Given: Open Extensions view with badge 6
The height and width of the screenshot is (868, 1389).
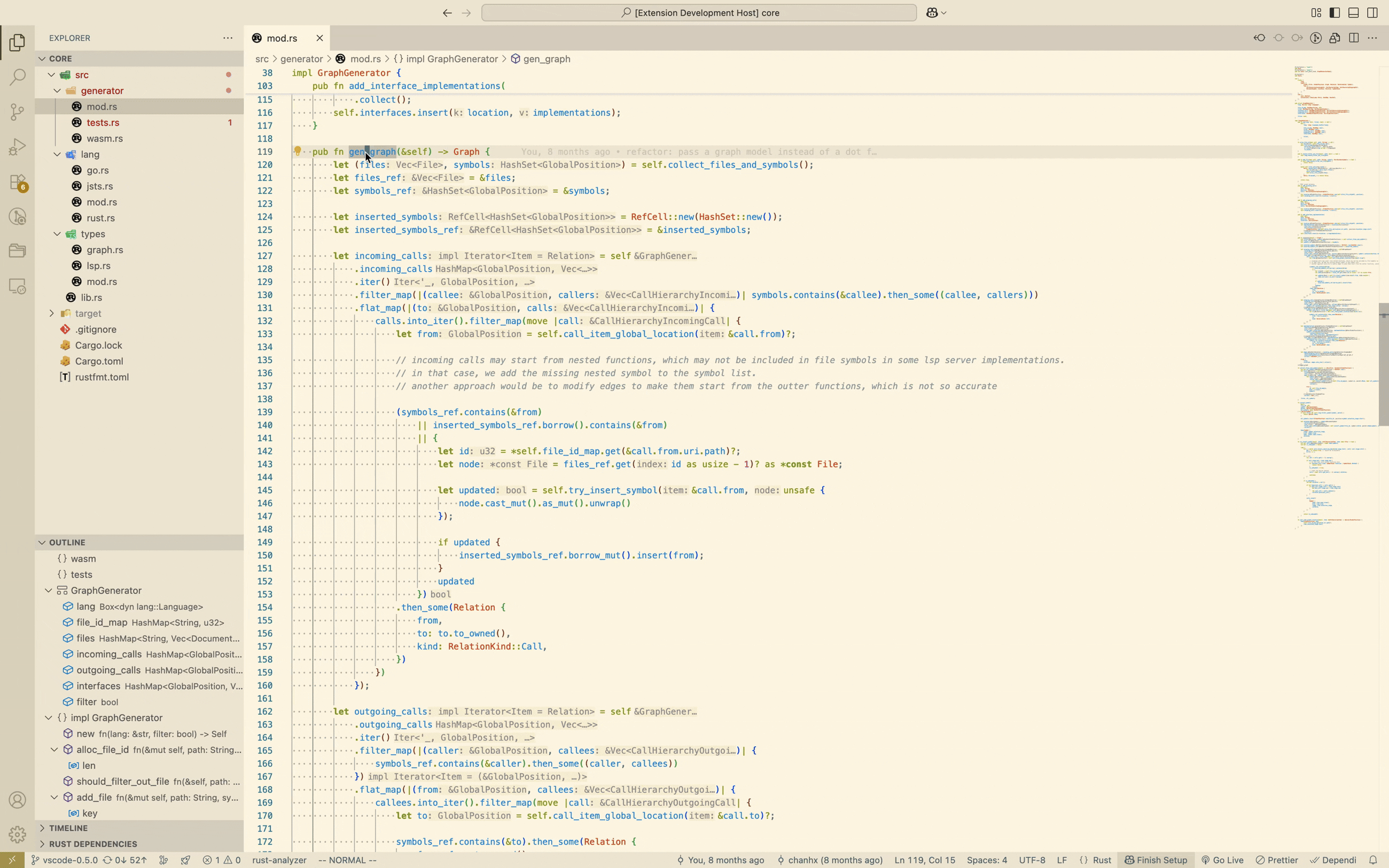Looking at the screenshot, I should [17, 183].
